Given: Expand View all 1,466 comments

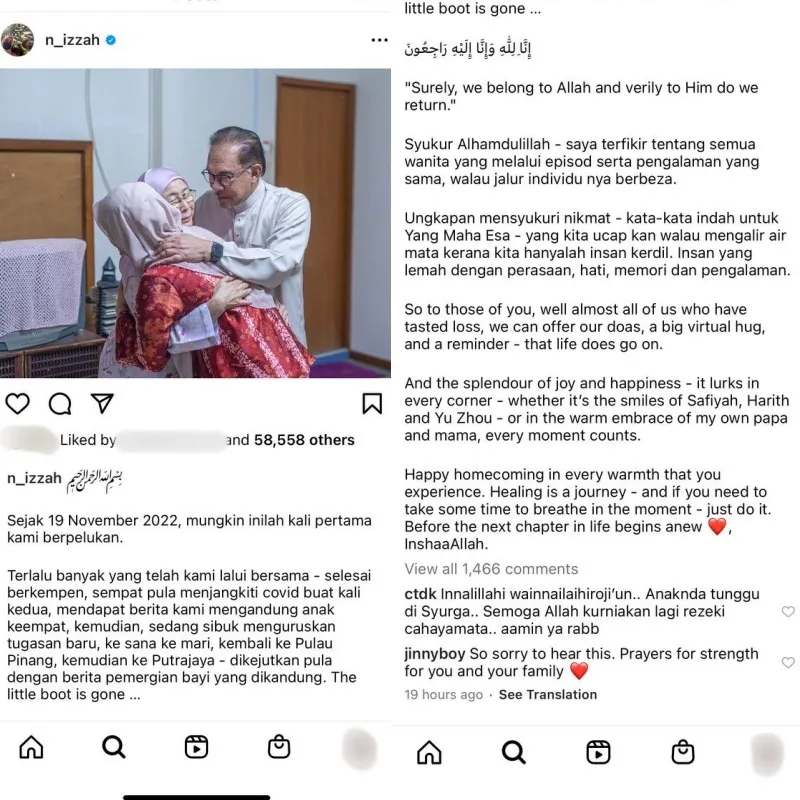Looking at the screenshot, I should pos(491,569).
